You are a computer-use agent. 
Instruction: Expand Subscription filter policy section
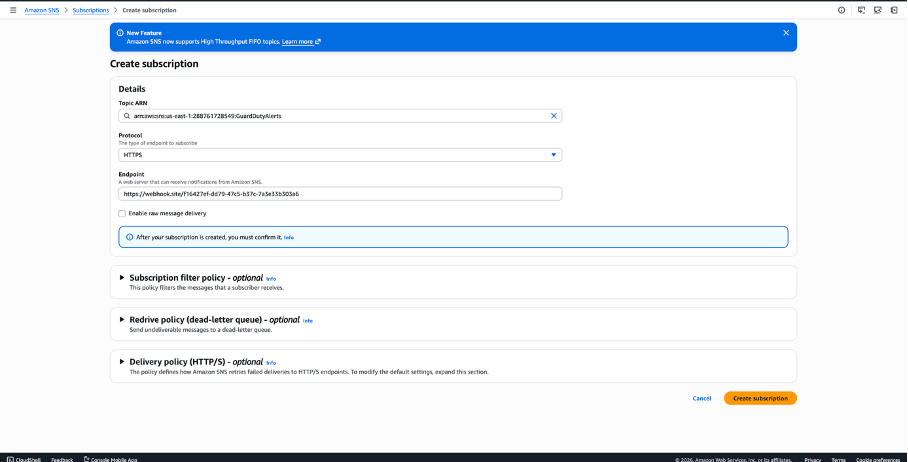(122, 278)
